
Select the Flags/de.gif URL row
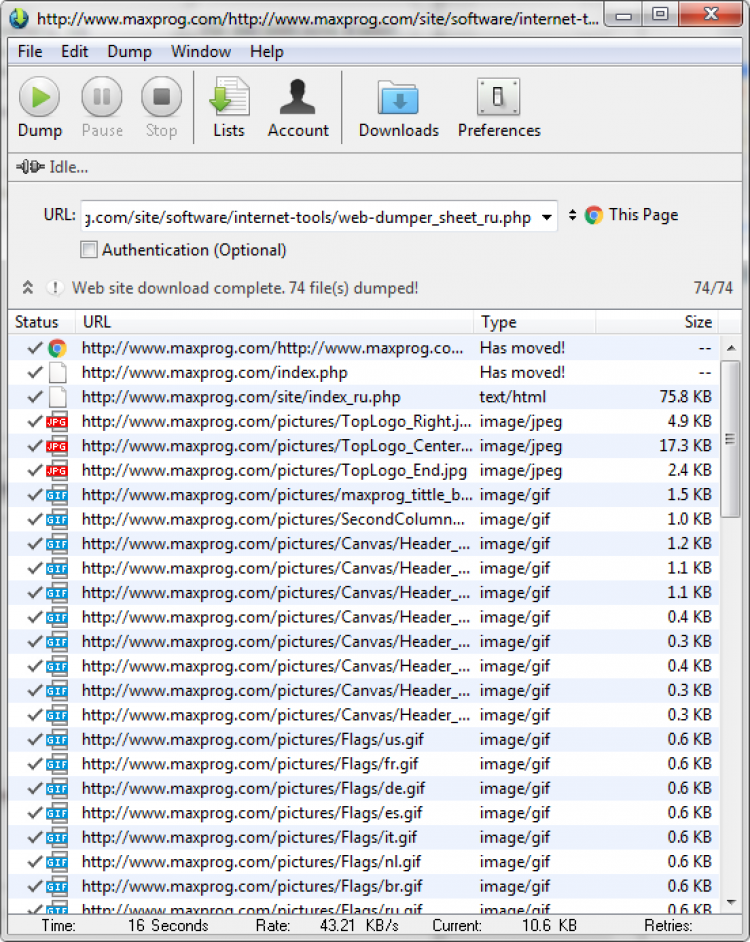coord(364,789)
